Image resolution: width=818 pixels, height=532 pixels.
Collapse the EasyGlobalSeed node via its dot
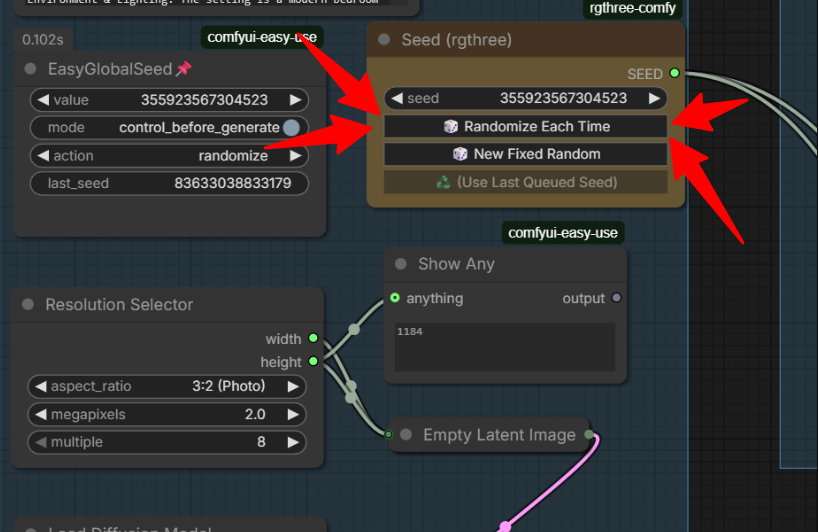click(x=30, y=69)
